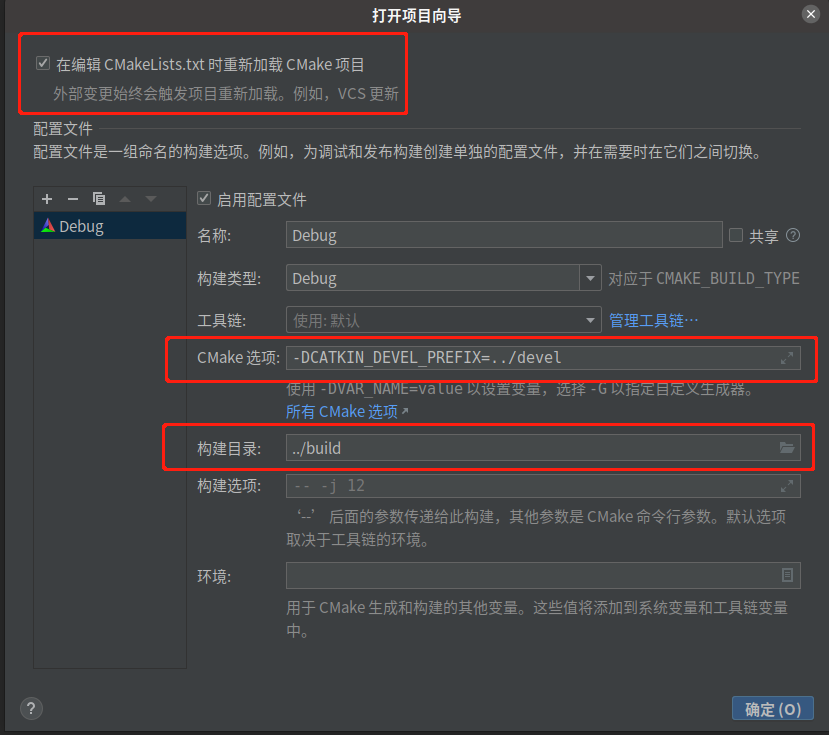Toggle reload CMake project on CMakeLists.txt edit
The width and height of the screenshot is (829, 735).
pyautogui.click(x=42, y=63)
